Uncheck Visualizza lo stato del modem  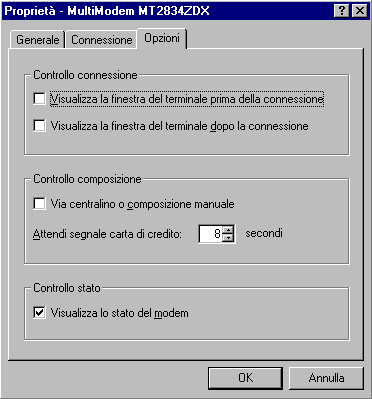(39, 313)
